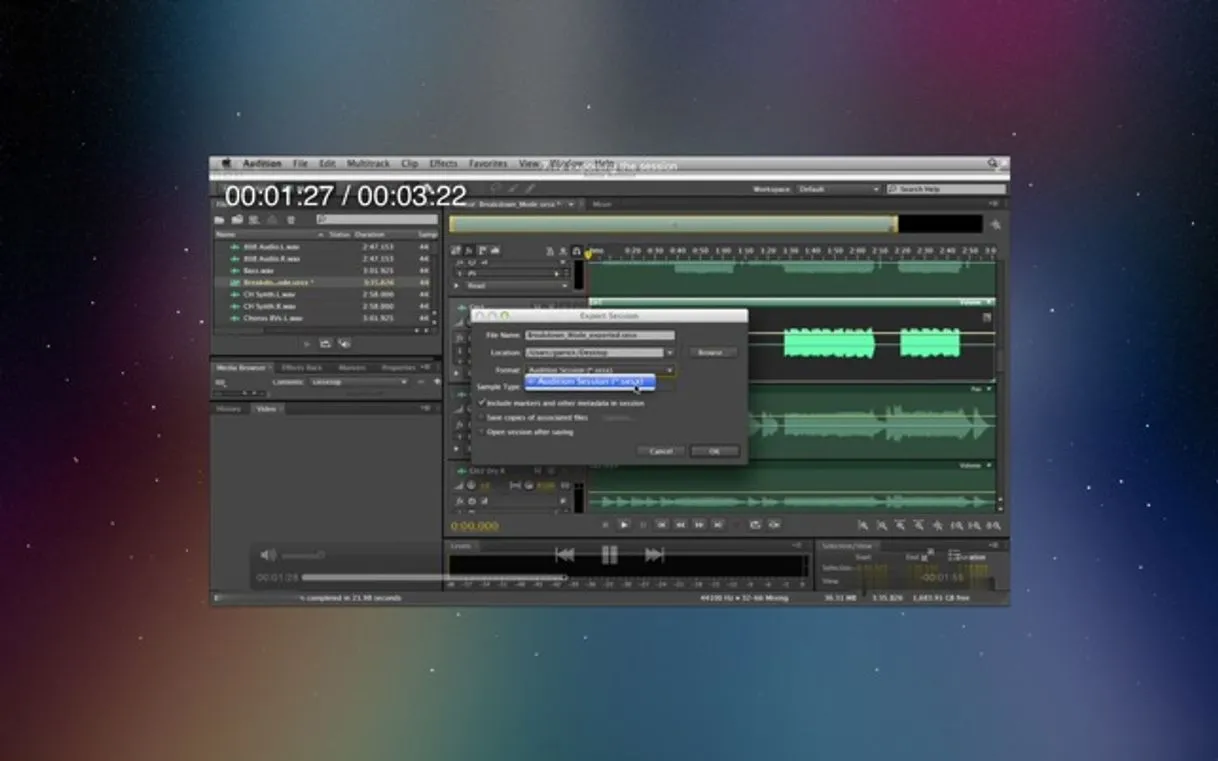Switch to the Video tab
Screen dimensions: 1218x761
[x=266, y=408]
